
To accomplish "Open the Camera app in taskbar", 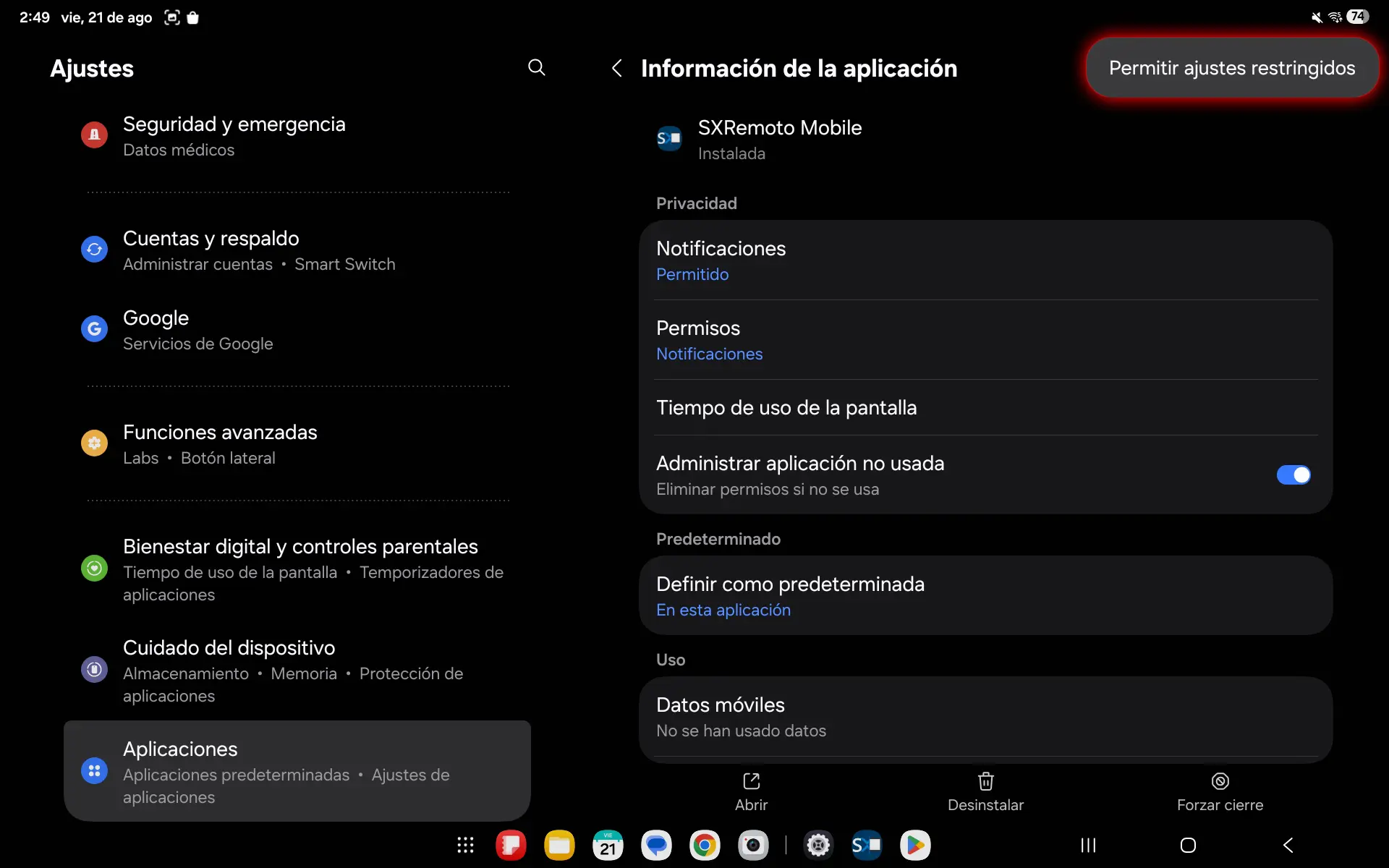I will [753, 845].
